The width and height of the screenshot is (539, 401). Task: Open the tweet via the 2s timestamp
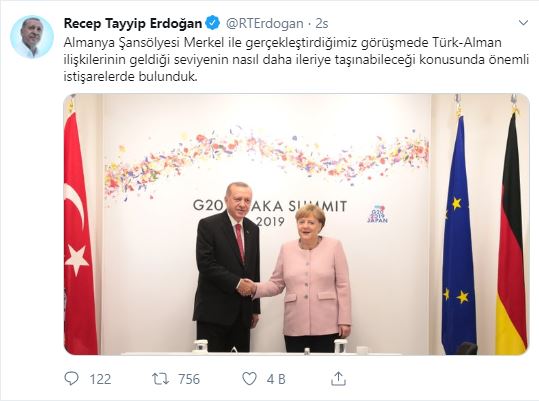tap(322, 23)
